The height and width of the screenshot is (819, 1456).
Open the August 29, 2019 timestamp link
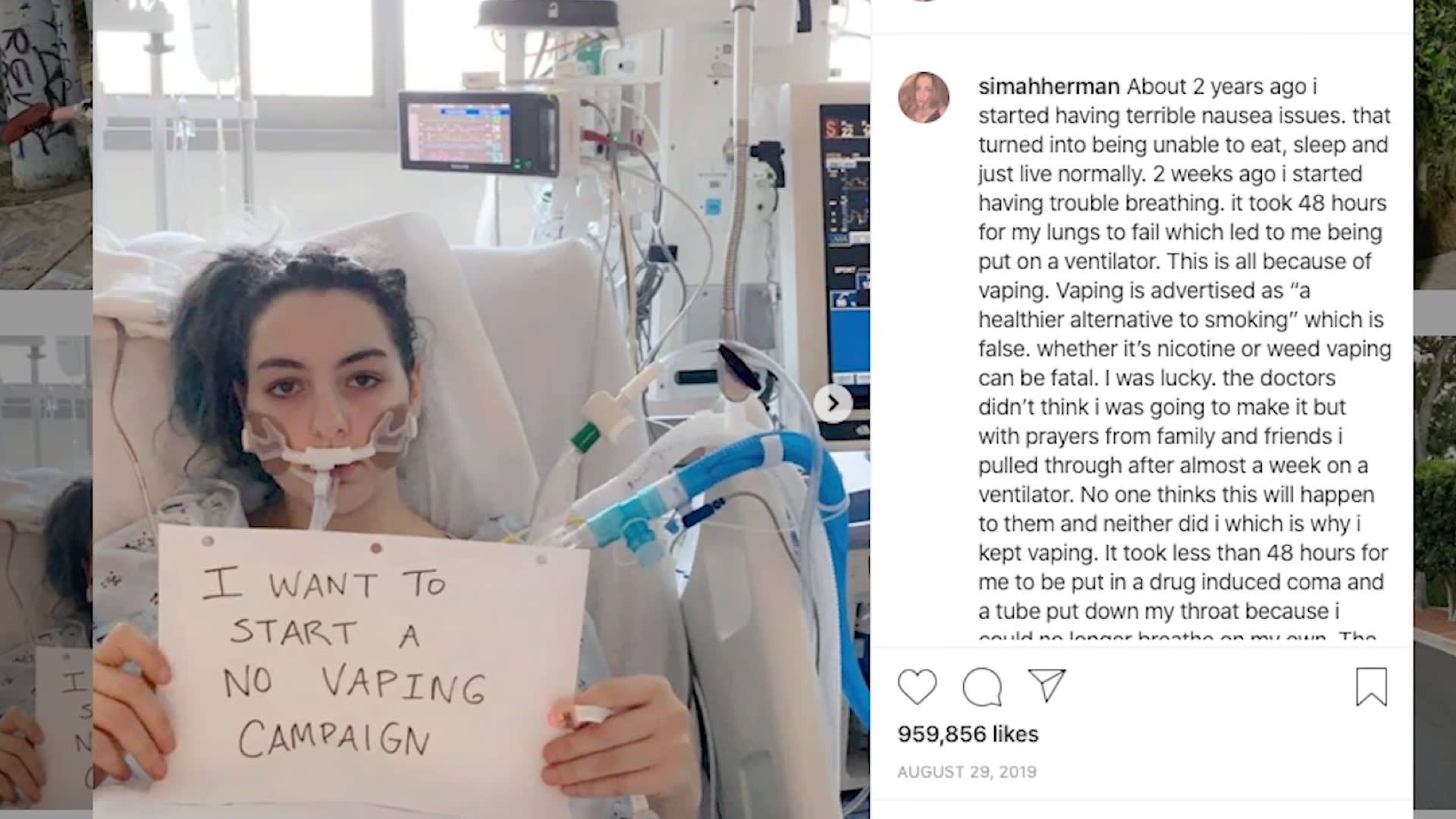[x=967, y=772]
